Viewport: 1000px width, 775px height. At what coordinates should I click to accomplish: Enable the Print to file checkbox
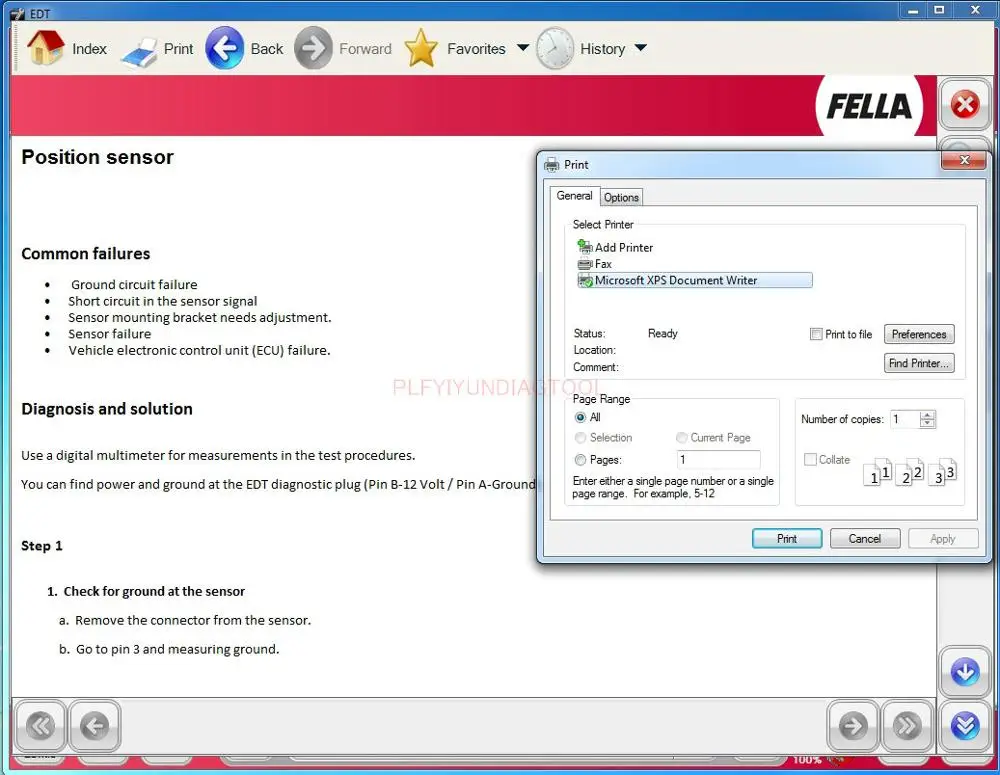[816, 334]
